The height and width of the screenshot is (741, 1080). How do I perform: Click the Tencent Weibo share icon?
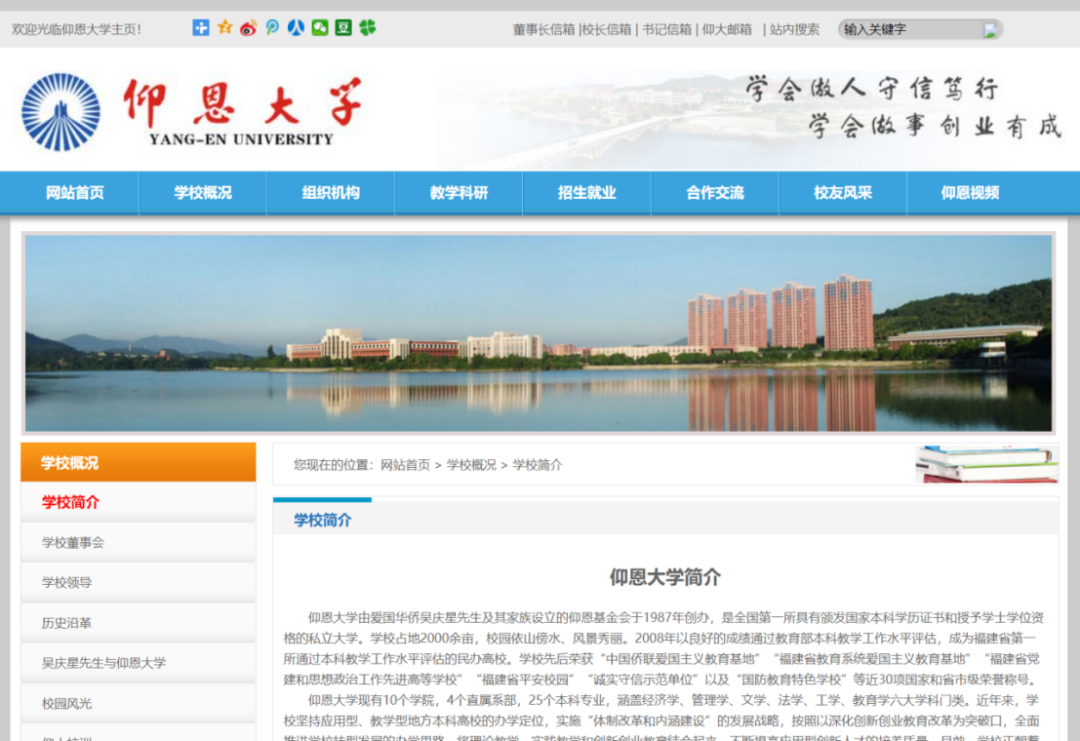[272, 28]
